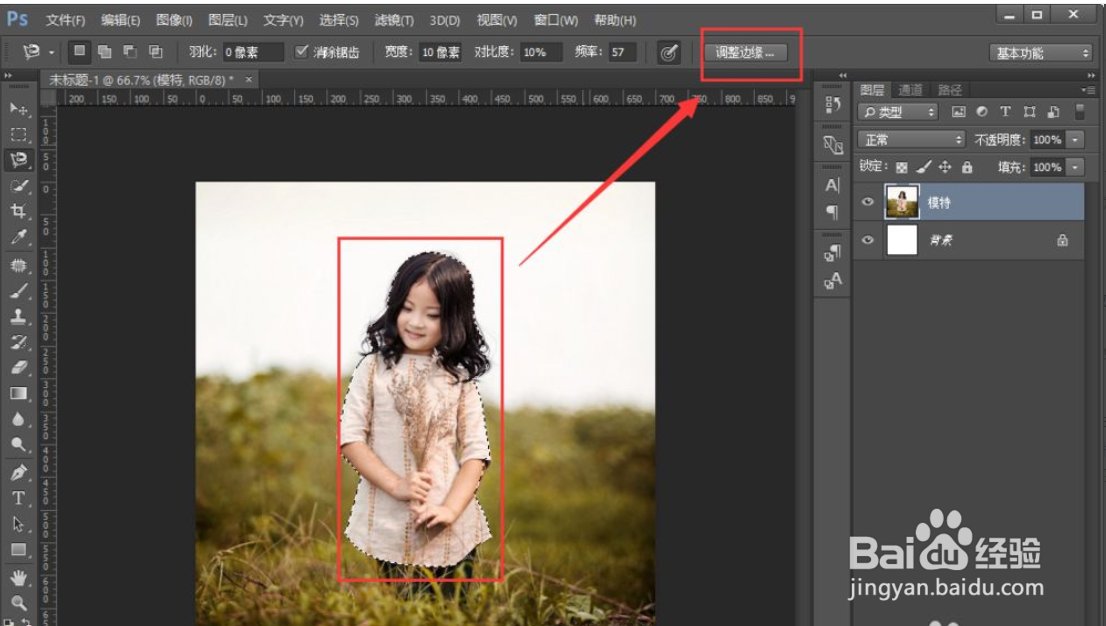This screenshot has width=1106, height=626.
Task: Select the Rectangle shape tool
Action: [18, 550]
